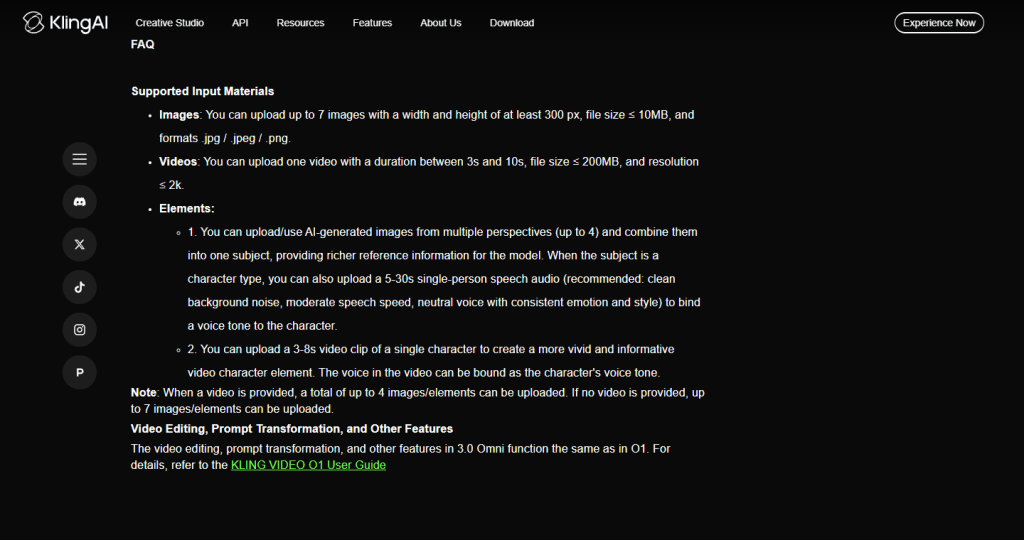Screen dimensions: 1024x540
Task: Click the Videos bullet label
Action: tap(178, 162)
